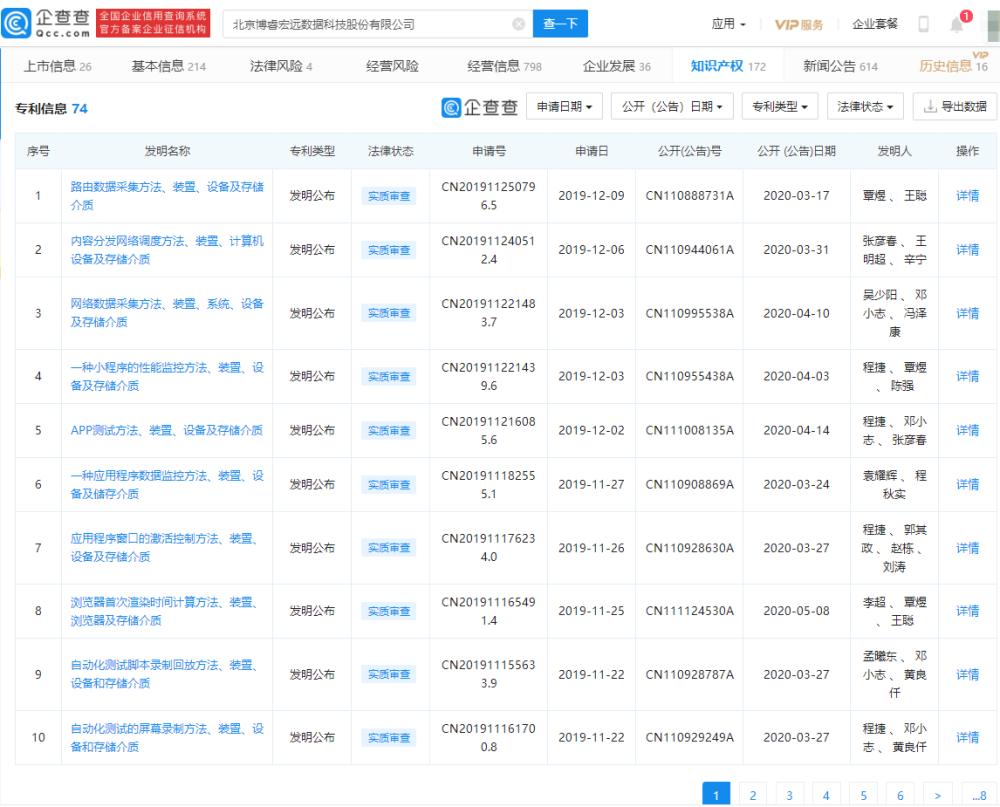Image resolution: width=1000 pixels, height=807 pixels.
Task: Switch to the 经营信息 tab
Action: click(x=504, y=66)
